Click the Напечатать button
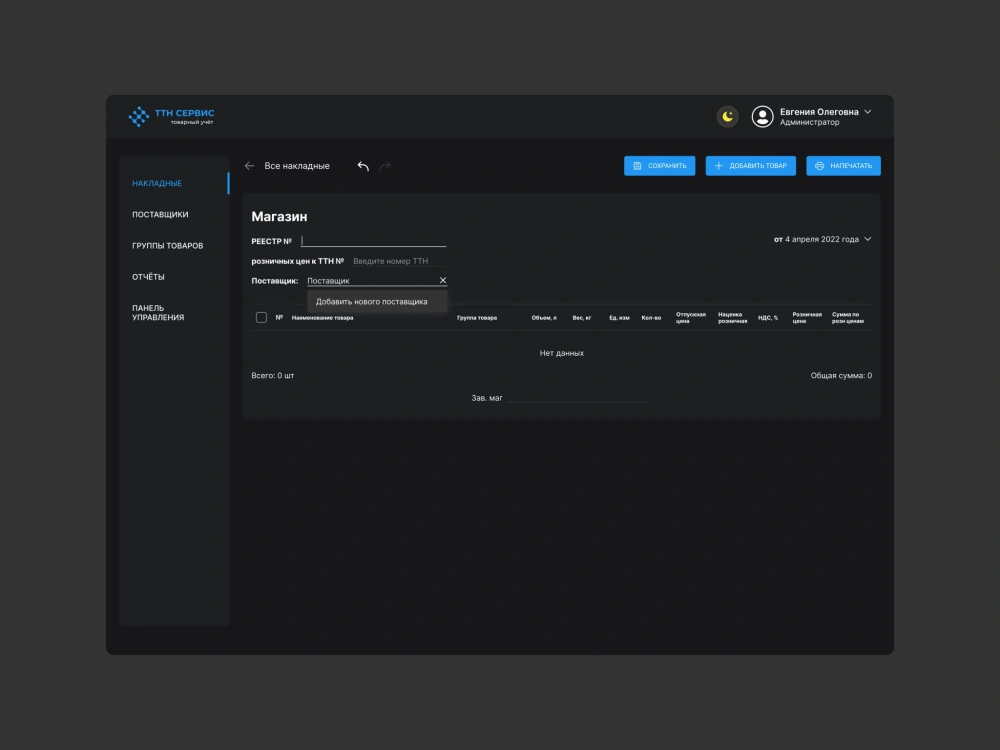1000x750 pixels. [x=843, y=166]
